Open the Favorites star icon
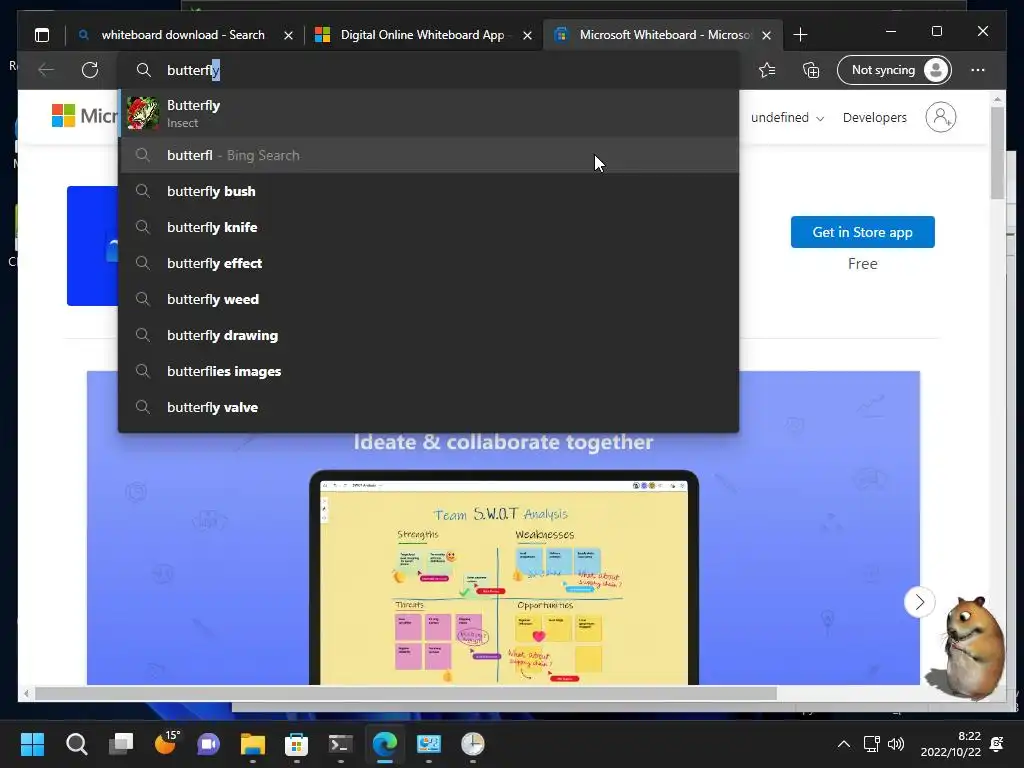The image size is (1024, 768). [767, 70]
